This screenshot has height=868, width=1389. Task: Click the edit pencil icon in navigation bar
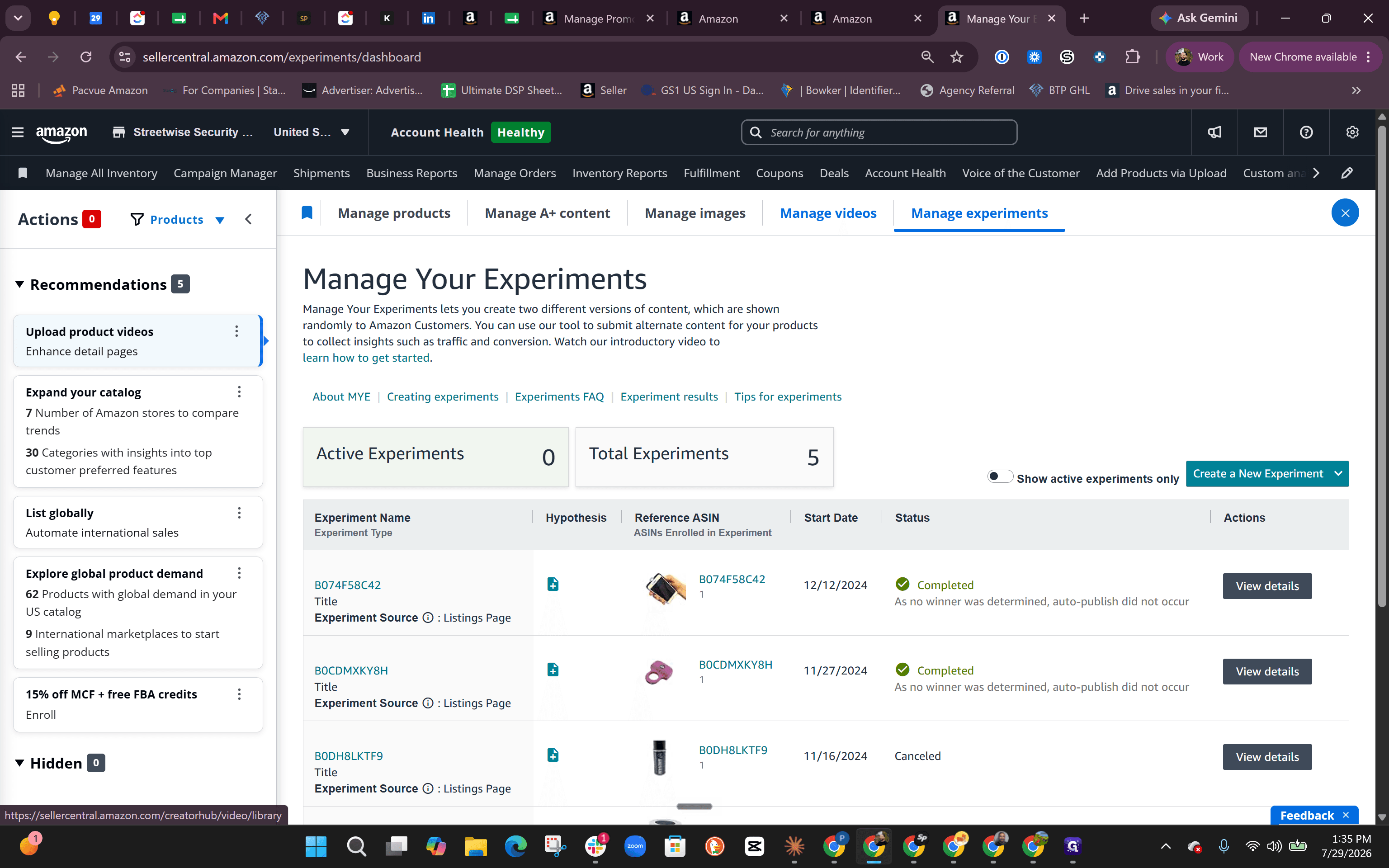pyautogui.click(x=1347, y=173)
